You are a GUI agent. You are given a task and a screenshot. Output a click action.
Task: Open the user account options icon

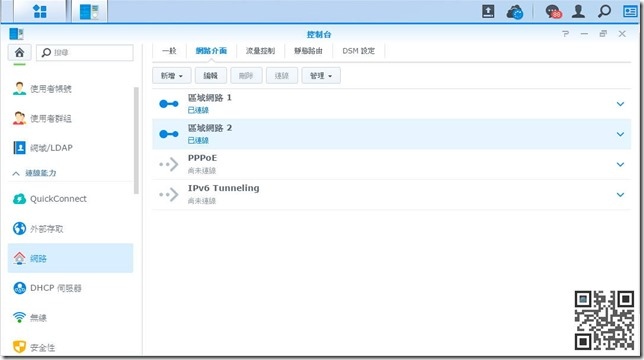click(578, 11)
